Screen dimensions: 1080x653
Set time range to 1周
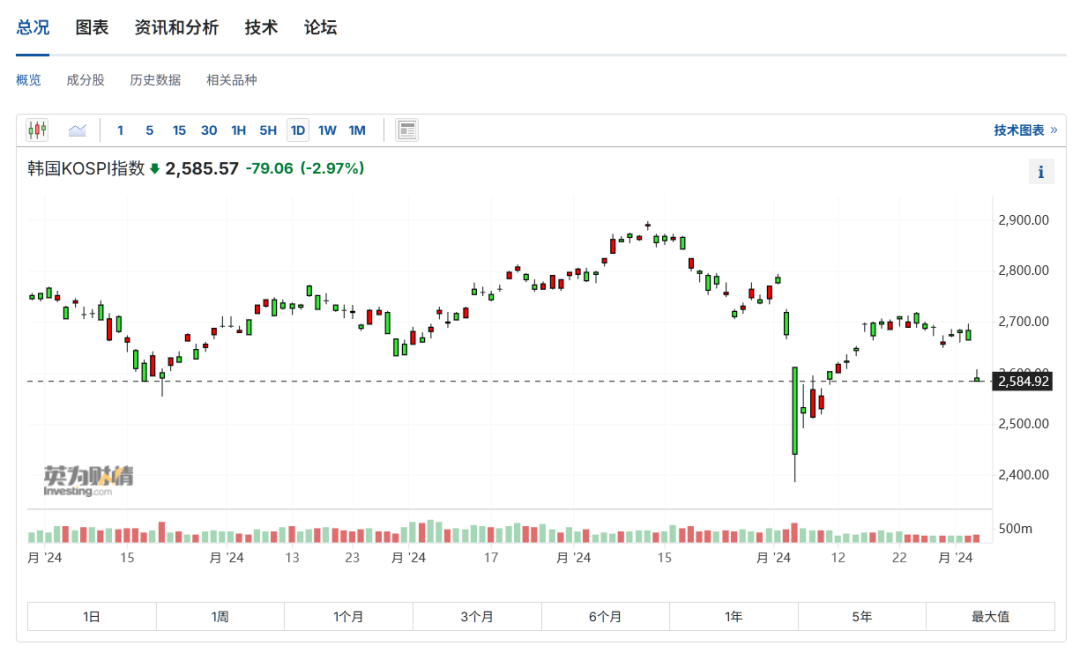pyautogui.click(x=220, y=616)
